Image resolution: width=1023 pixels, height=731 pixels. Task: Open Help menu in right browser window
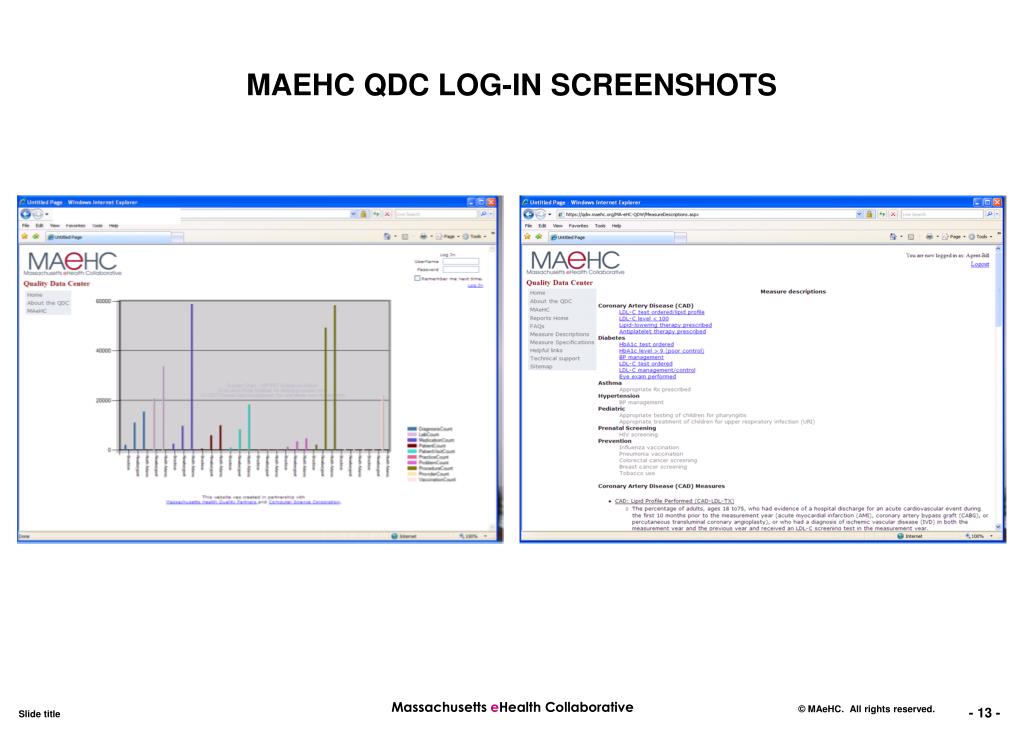tap(616, 226)
